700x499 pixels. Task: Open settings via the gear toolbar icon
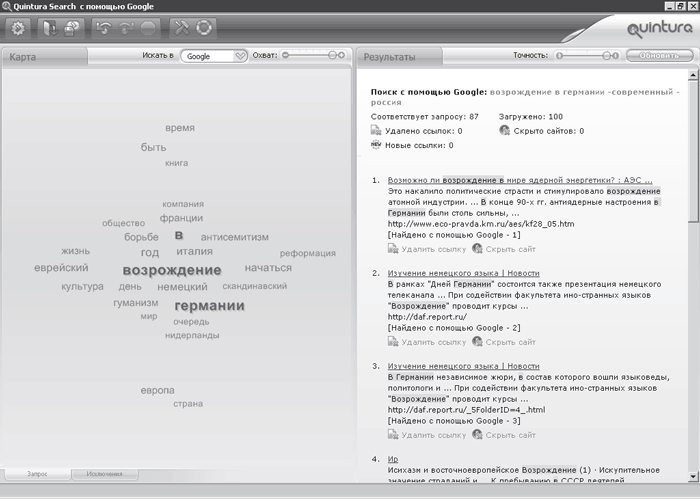tap(17, 28)
